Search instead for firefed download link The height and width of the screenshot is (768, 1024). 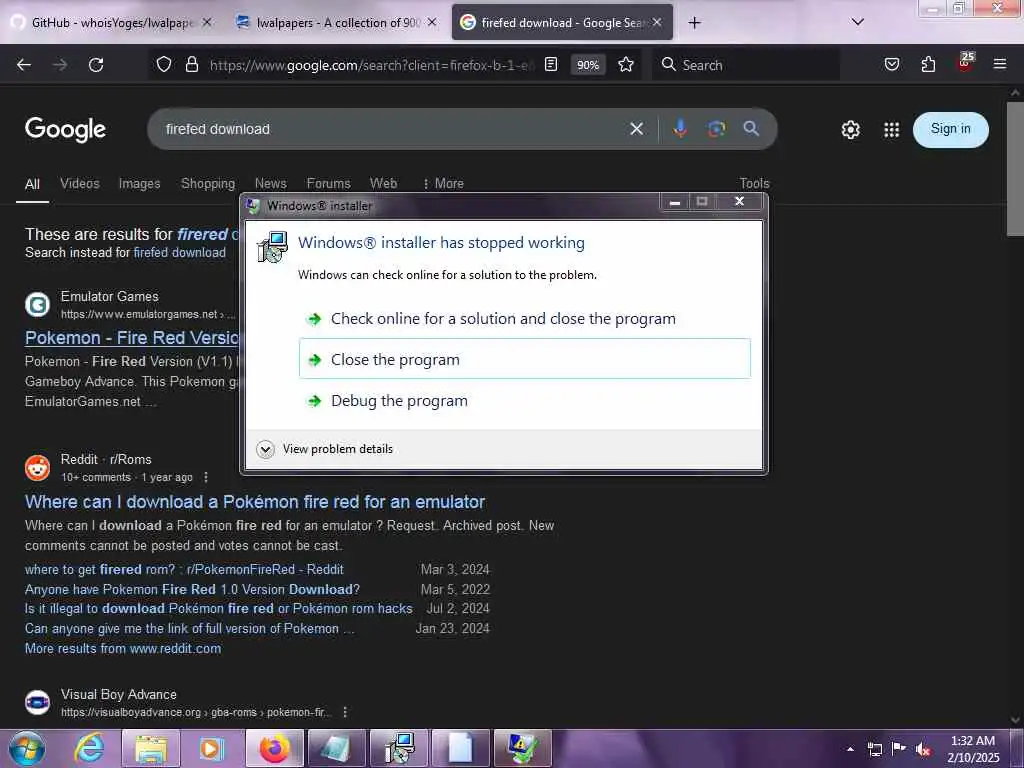(180, 253)
